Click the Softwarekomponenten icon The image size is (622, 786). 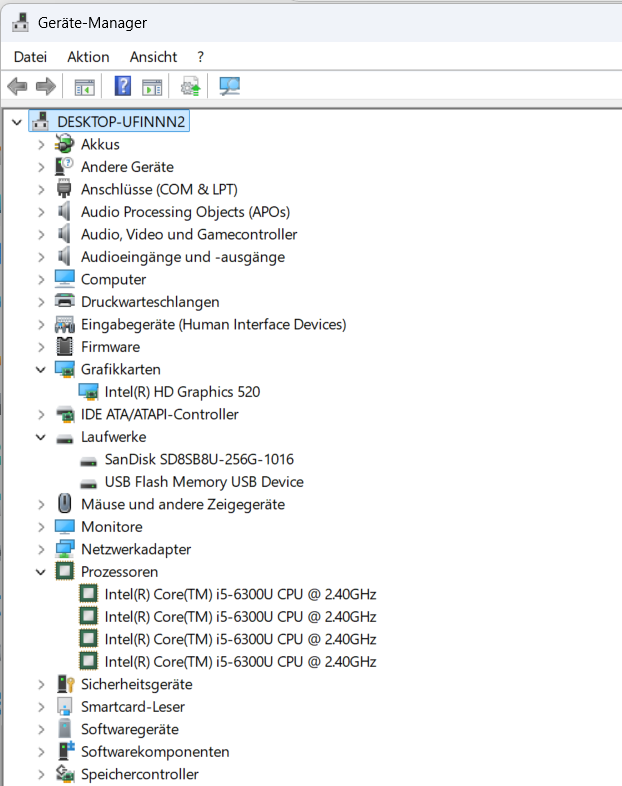click(65, 751)
